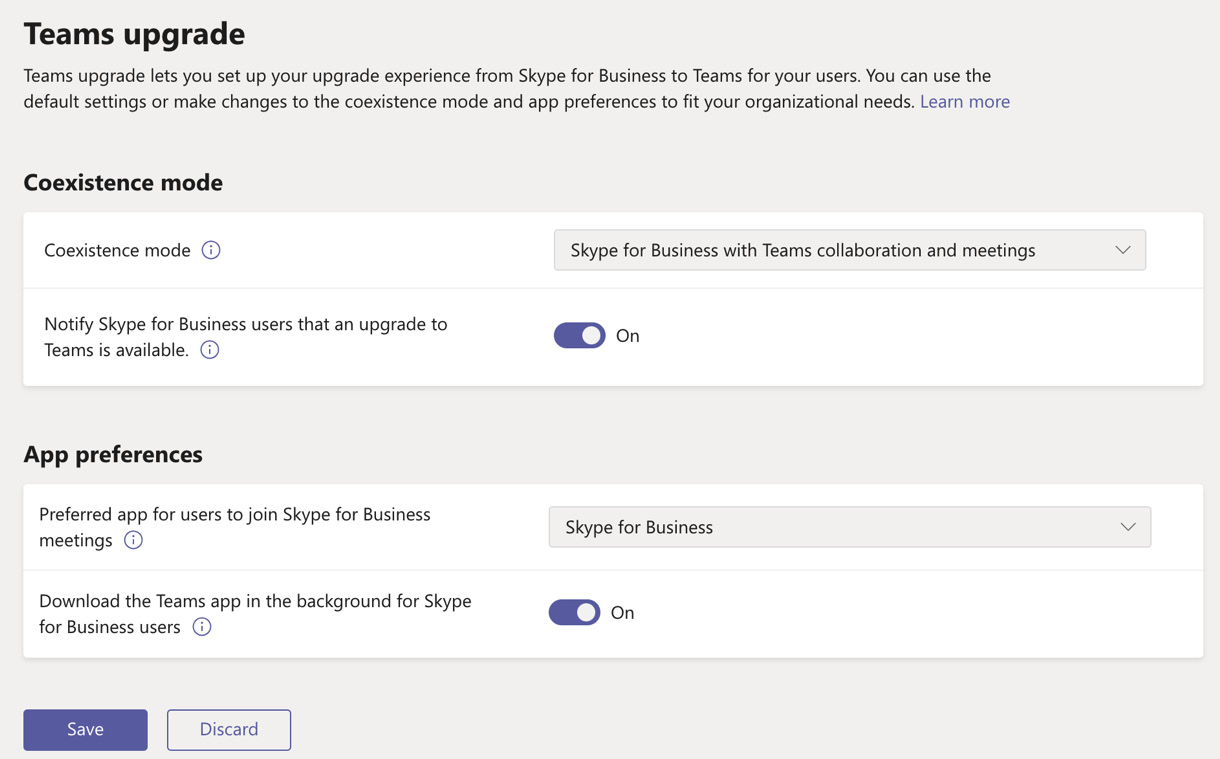Click the Download the Teams app label
Viewport: 1220px width, 759px height.
point(255,614)
